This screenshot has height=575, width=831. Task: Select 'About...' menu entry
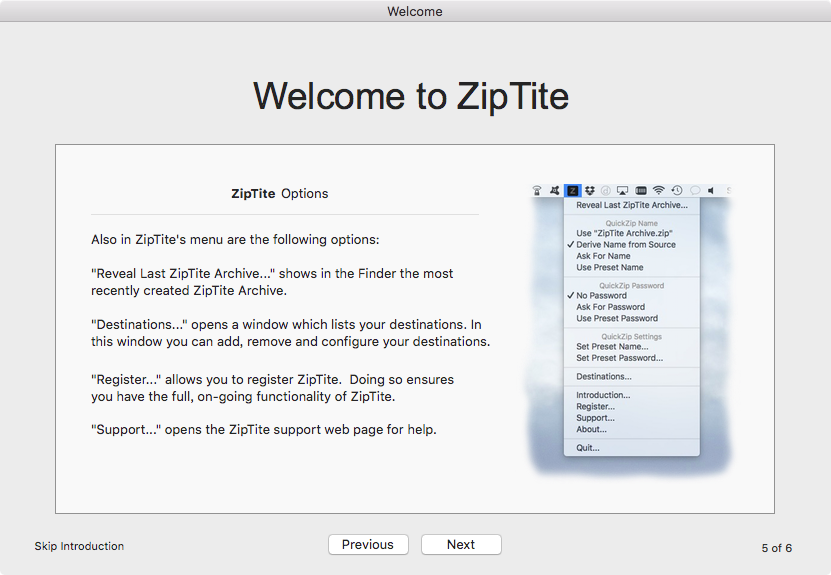pos(591,430)
